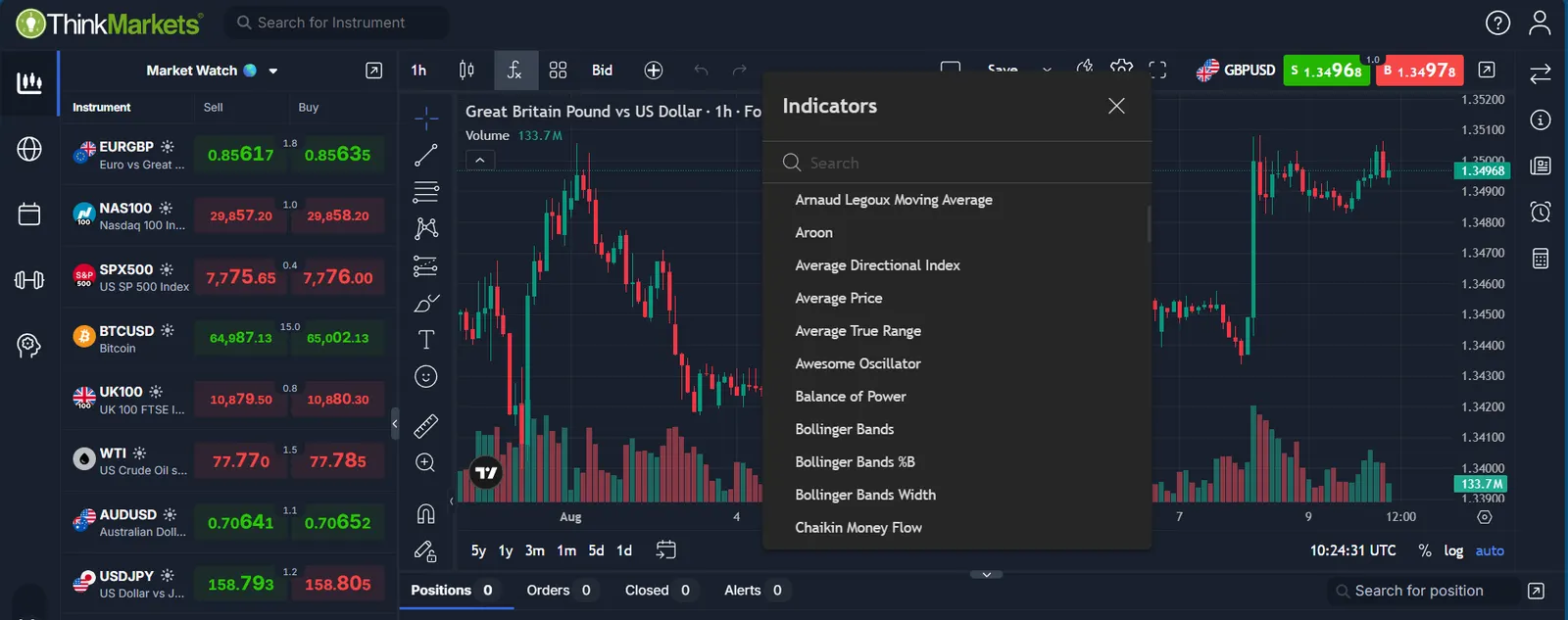Viewport: 1568px width, 620px height.
Task: Open the help question mark icon
Action: (1497, 23)
